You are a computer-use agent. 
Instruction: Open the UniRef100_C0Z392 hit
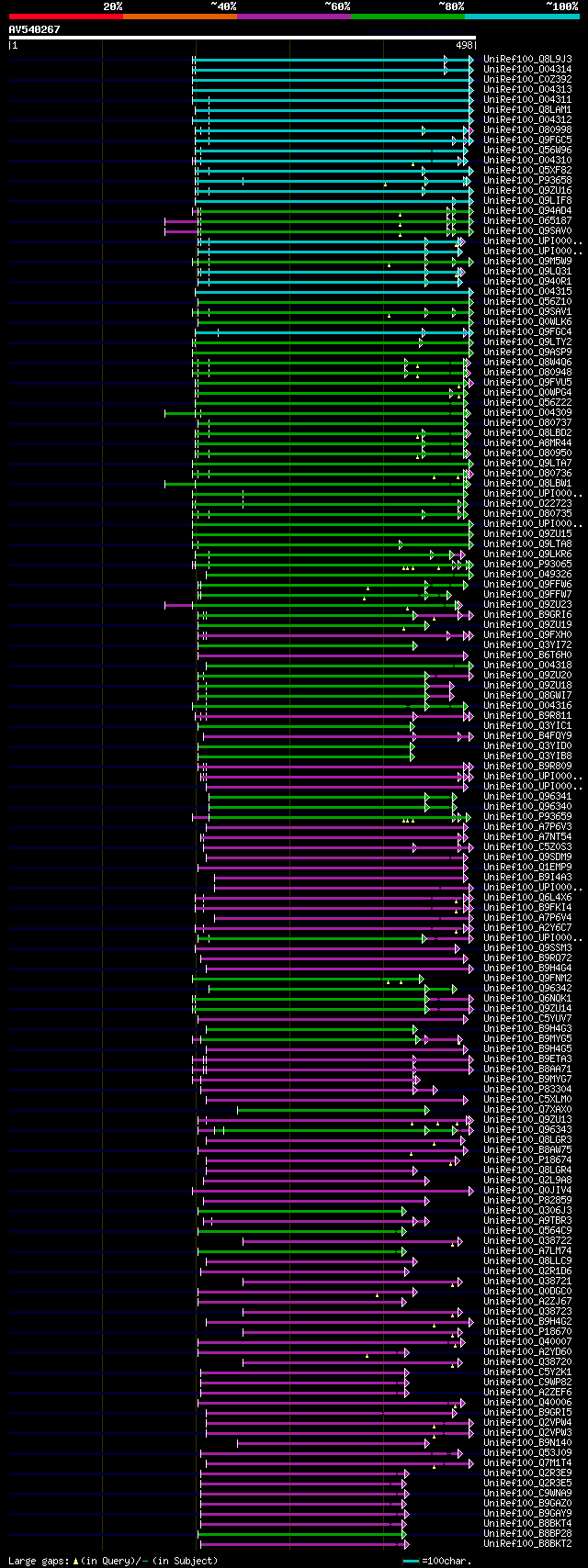coord(528,79)
